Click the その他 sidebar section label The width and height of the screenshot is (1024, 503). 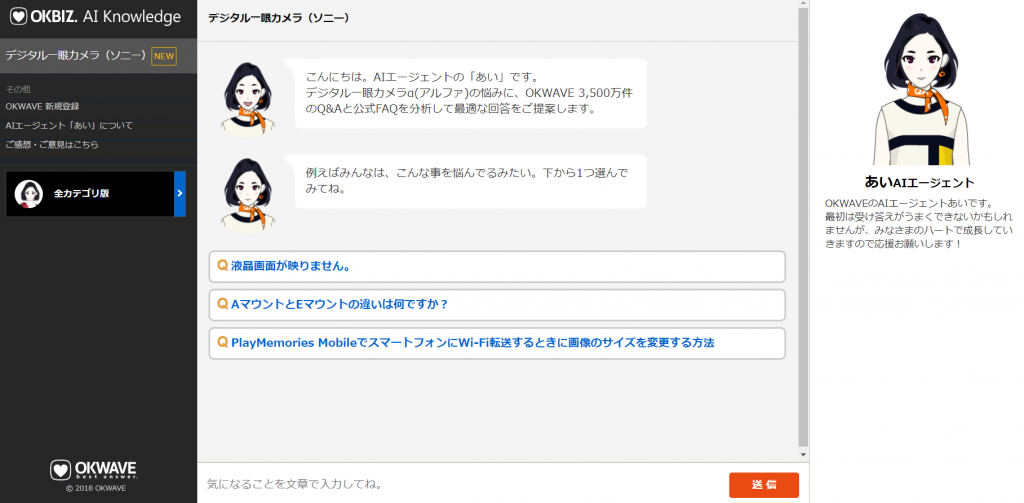[18, 89]
